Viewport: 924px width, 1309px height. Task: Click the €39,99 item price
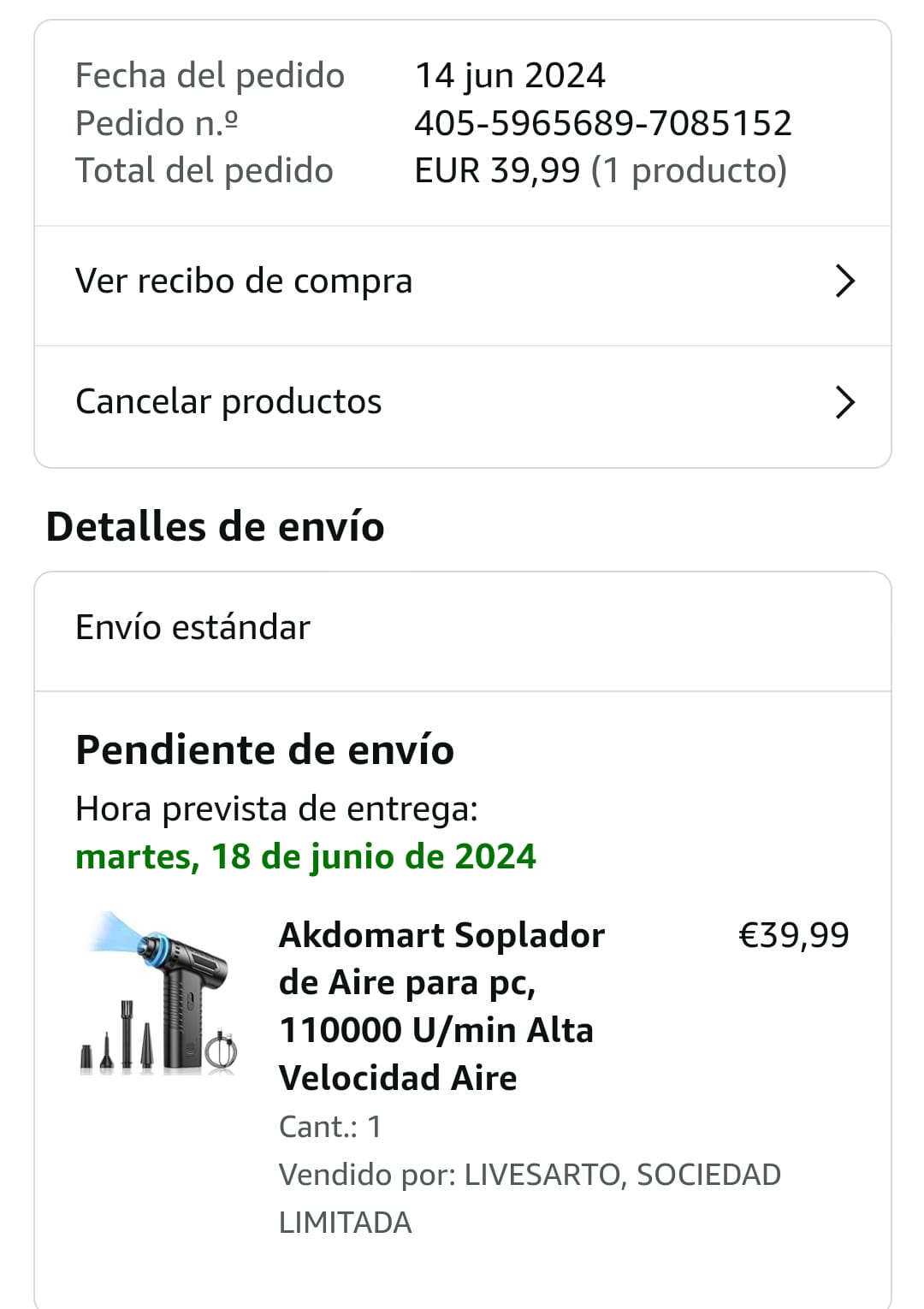(x=793, y=935)
